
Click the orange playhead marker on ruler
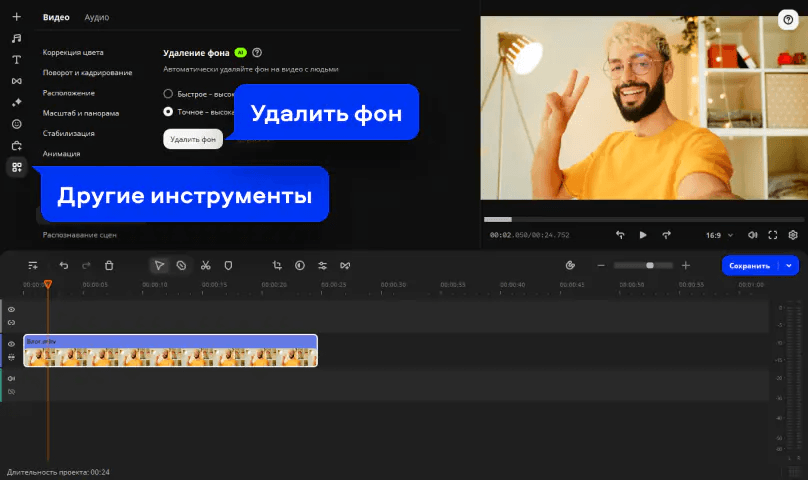click(x=48, y=284)
